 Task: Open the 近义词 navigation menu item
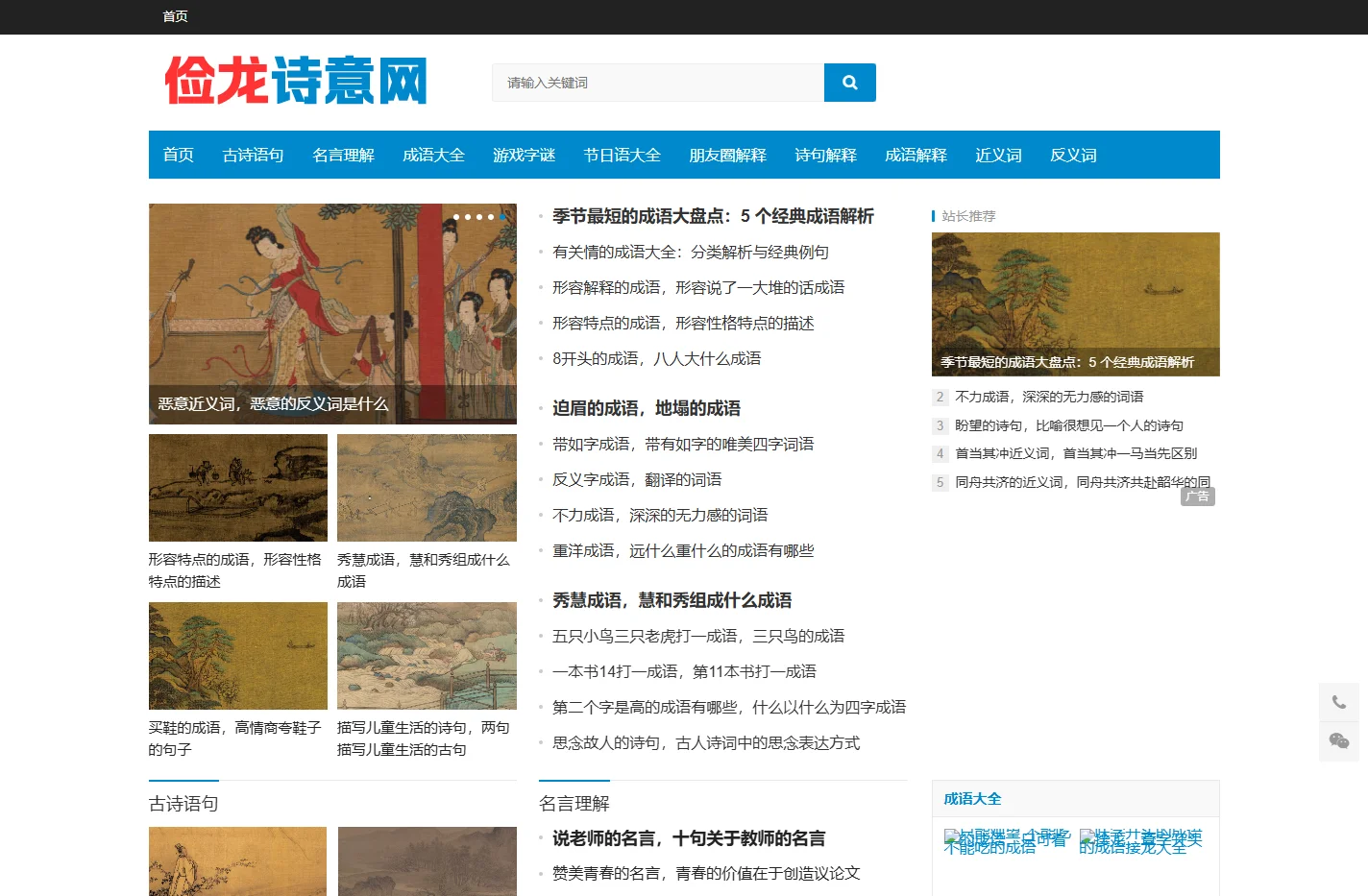(998, 155)
